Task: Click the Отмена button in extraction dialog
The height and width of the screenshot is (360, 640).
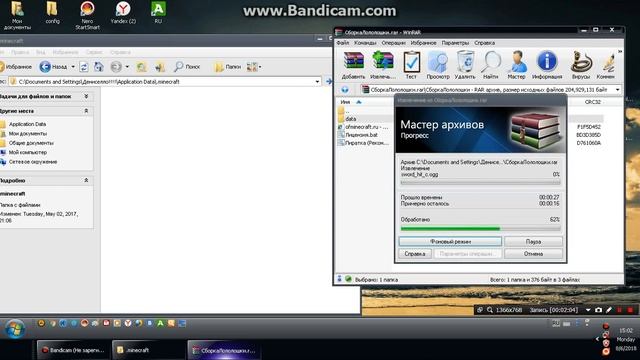Action: click(533, 254)
